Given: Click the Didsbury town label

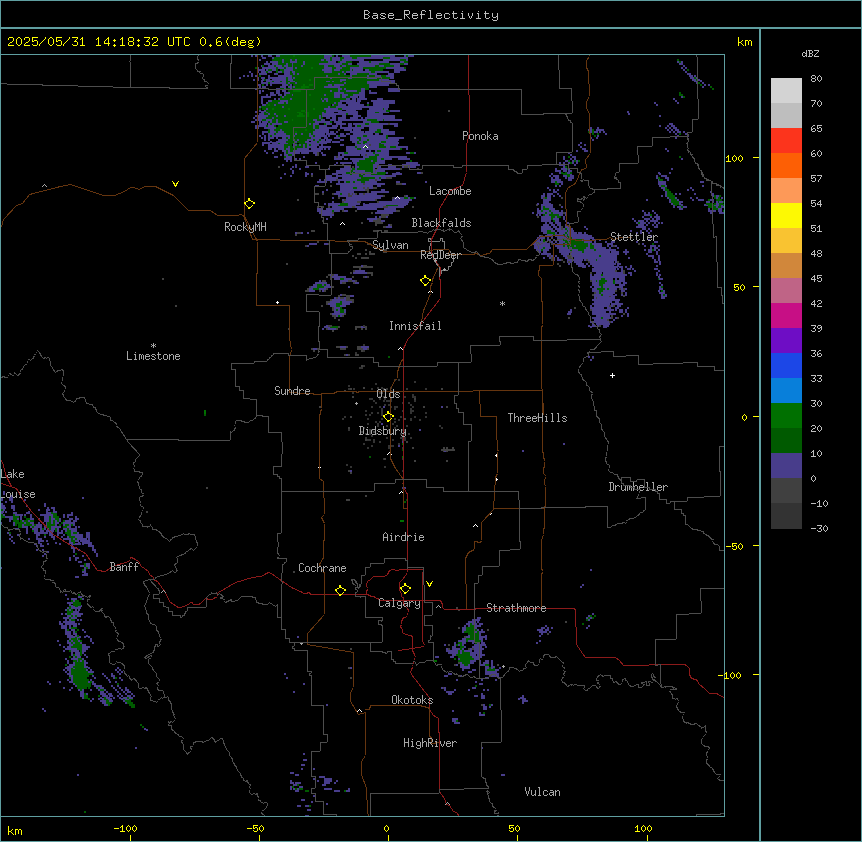Looking at the screenshot, I should pyautogui.click(x=383, y=431).
